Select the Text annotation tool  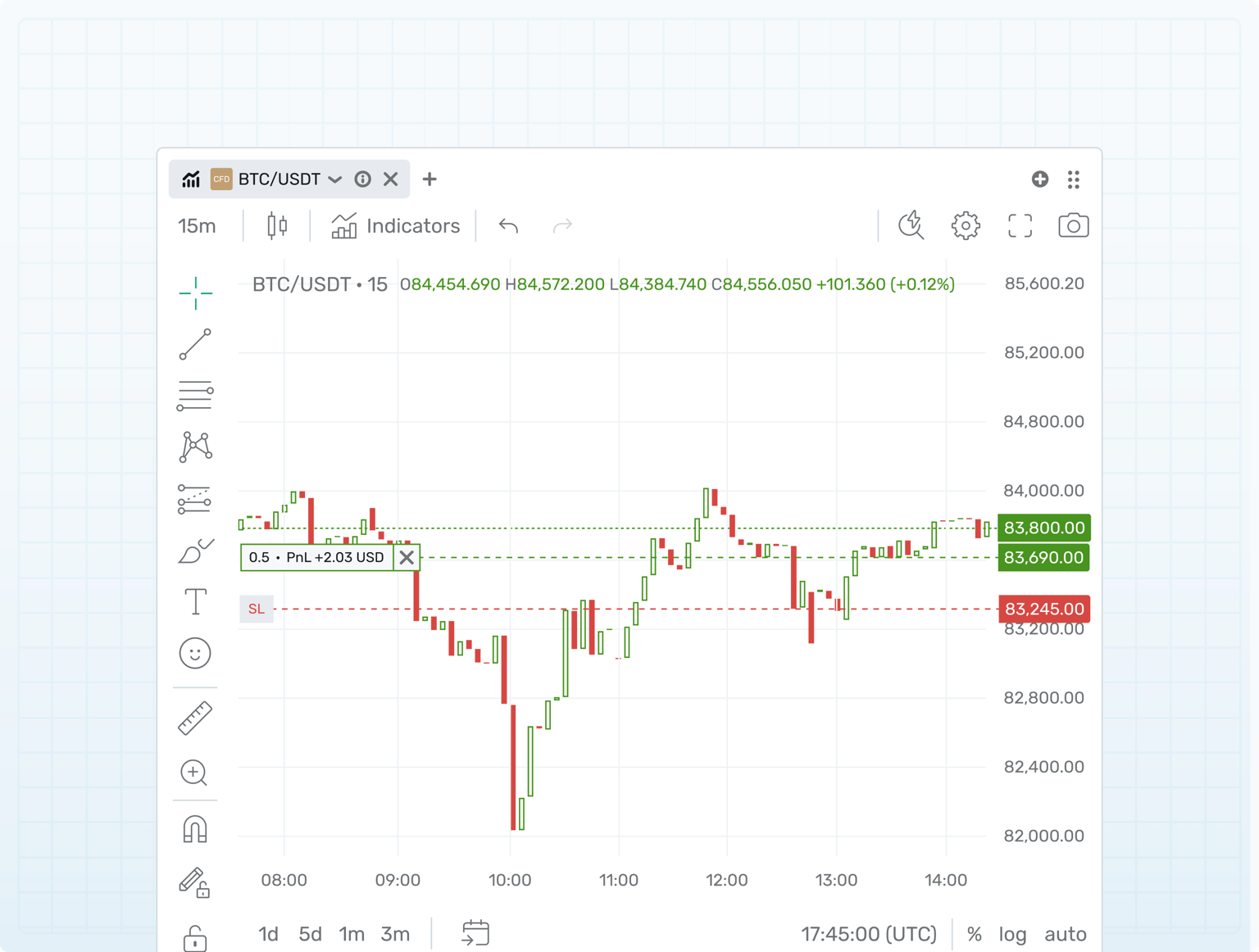(x=195, y=602)
